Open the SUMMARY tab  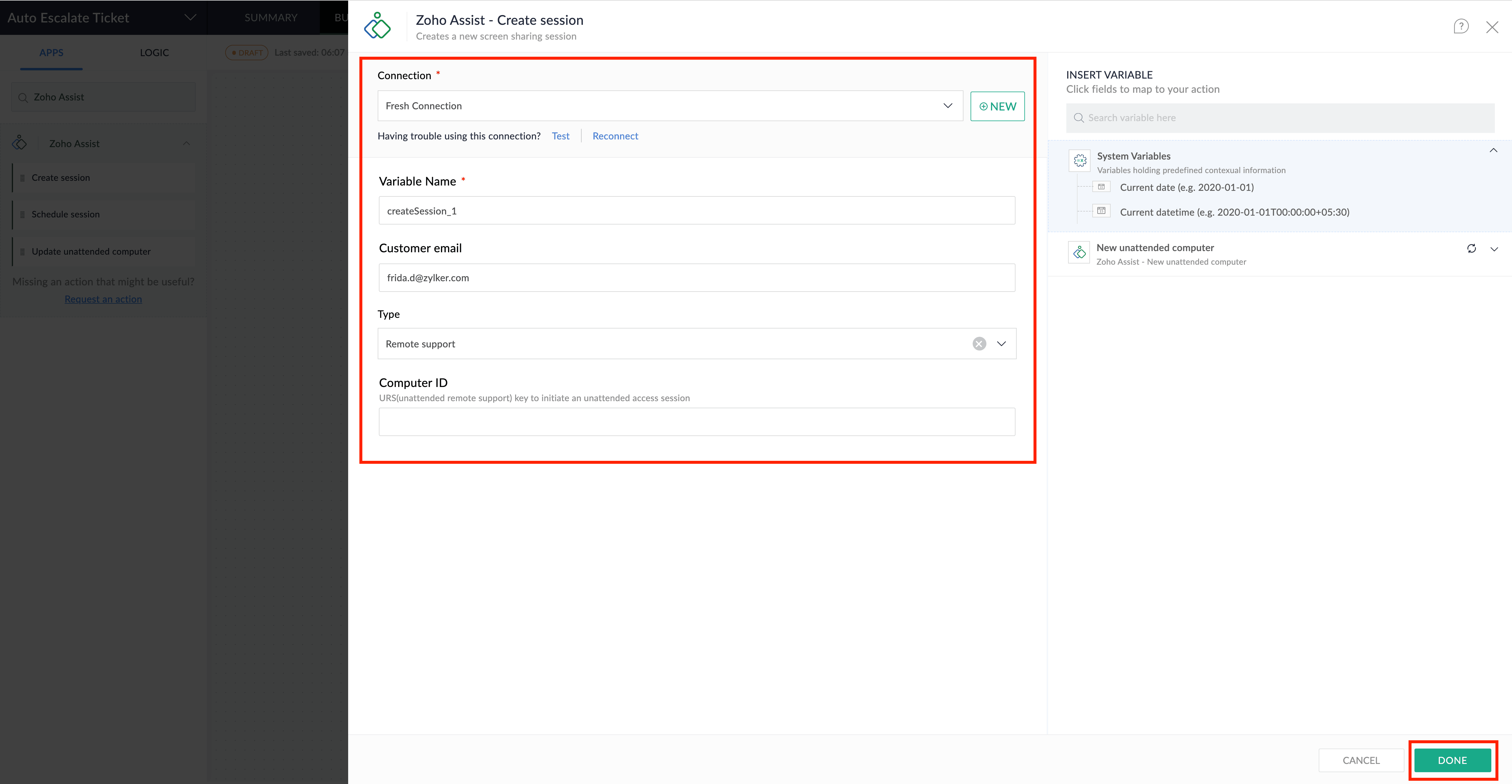pos(271,18)
